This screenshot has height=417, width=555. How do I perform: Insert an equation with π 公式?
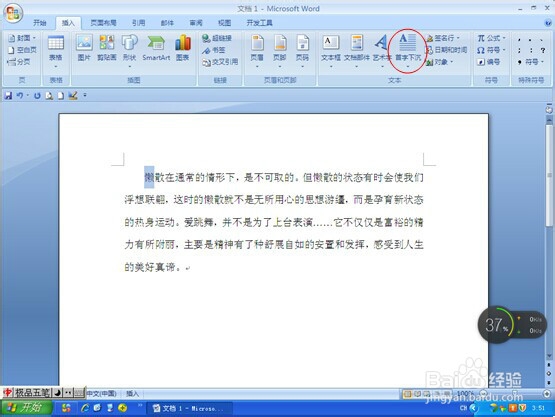click(x=491, y=38)
